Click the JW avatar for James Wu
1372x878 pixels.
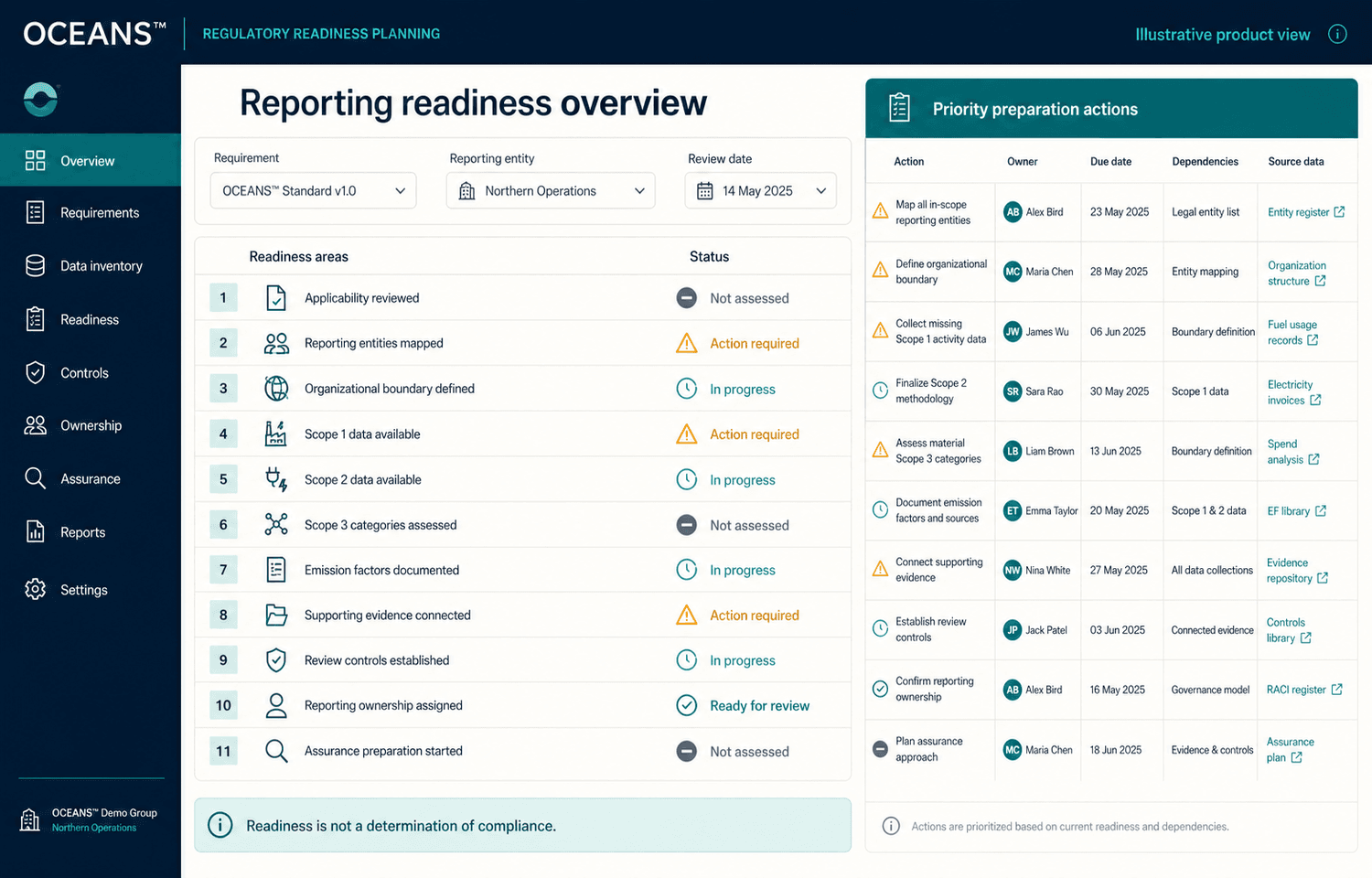click(1013, 331)
